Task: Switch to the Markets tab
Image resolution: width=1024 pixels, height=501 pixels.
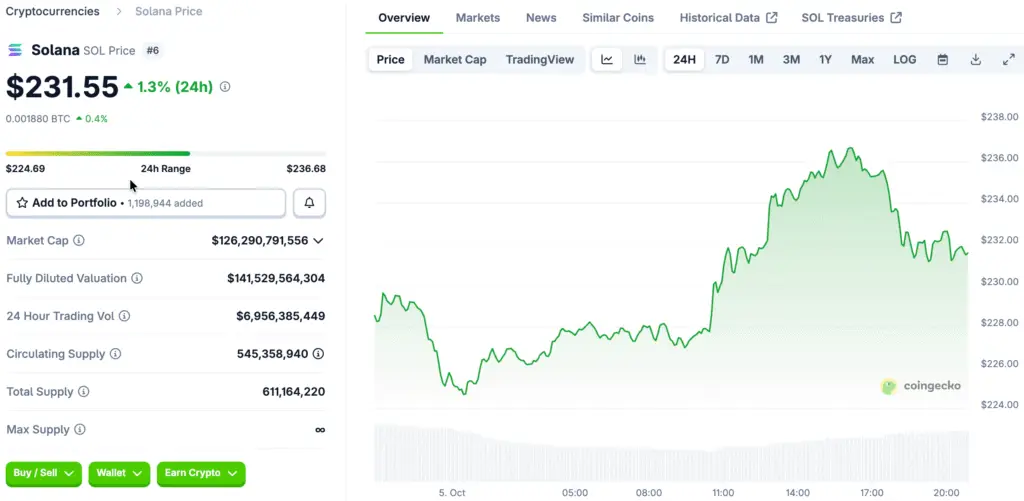Action: 477,18
